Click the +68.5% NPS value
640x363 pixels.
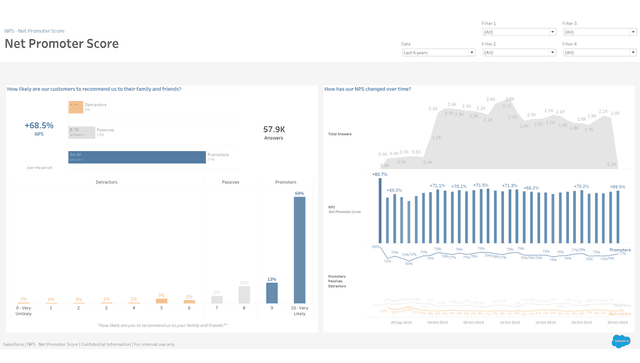[39, 125]
